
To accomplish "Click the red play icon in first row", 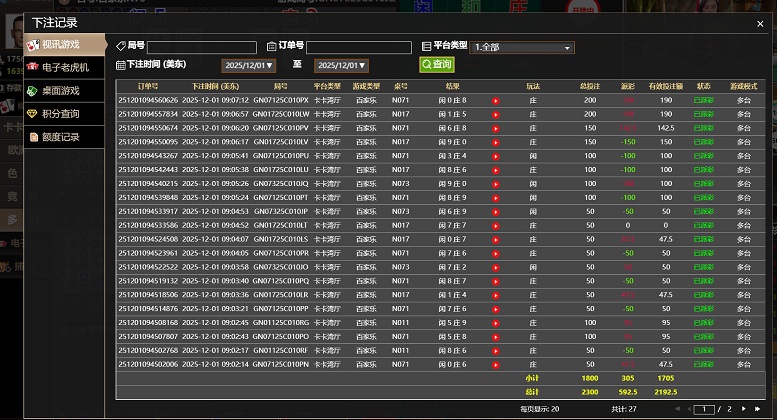I will [495, 100].
